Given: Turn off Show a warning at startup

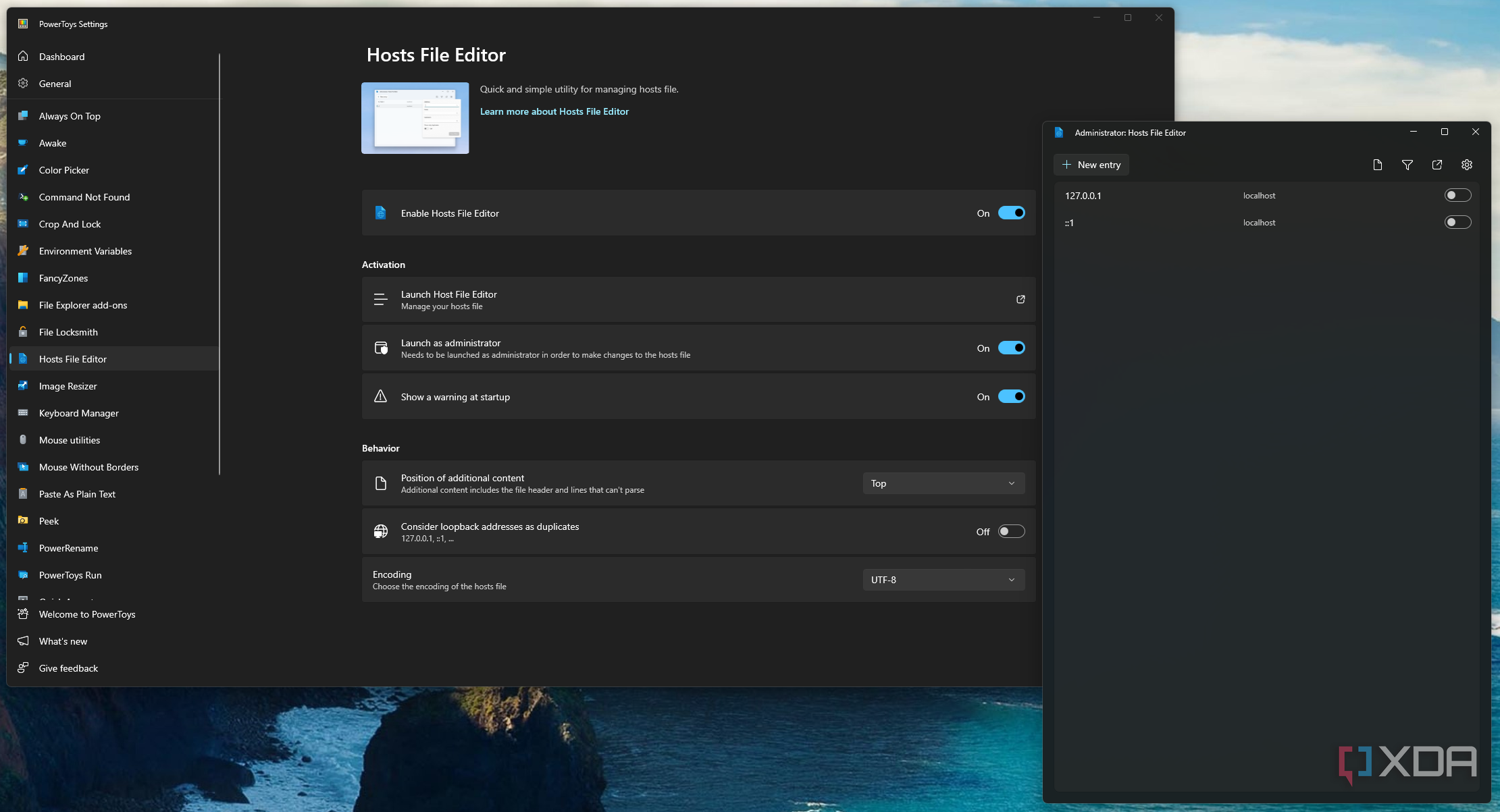Looking at the screenshot, I should 1012,397.
